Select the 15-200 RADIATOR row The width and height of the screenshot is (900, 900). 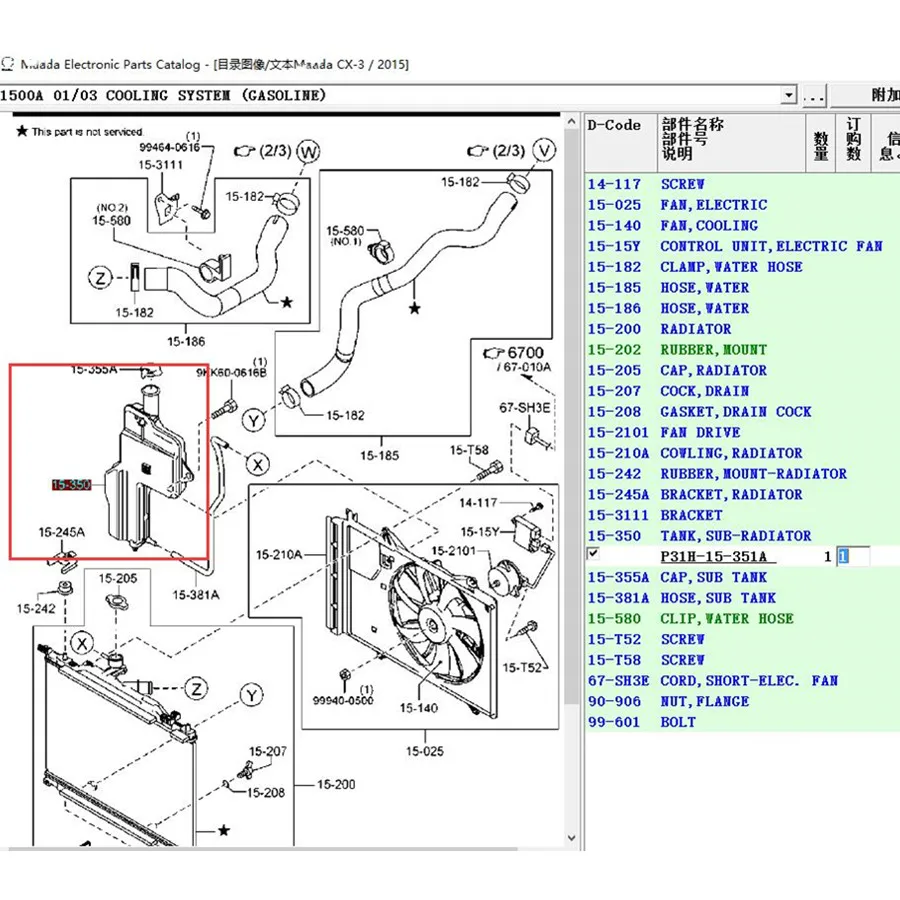point(742,329)
